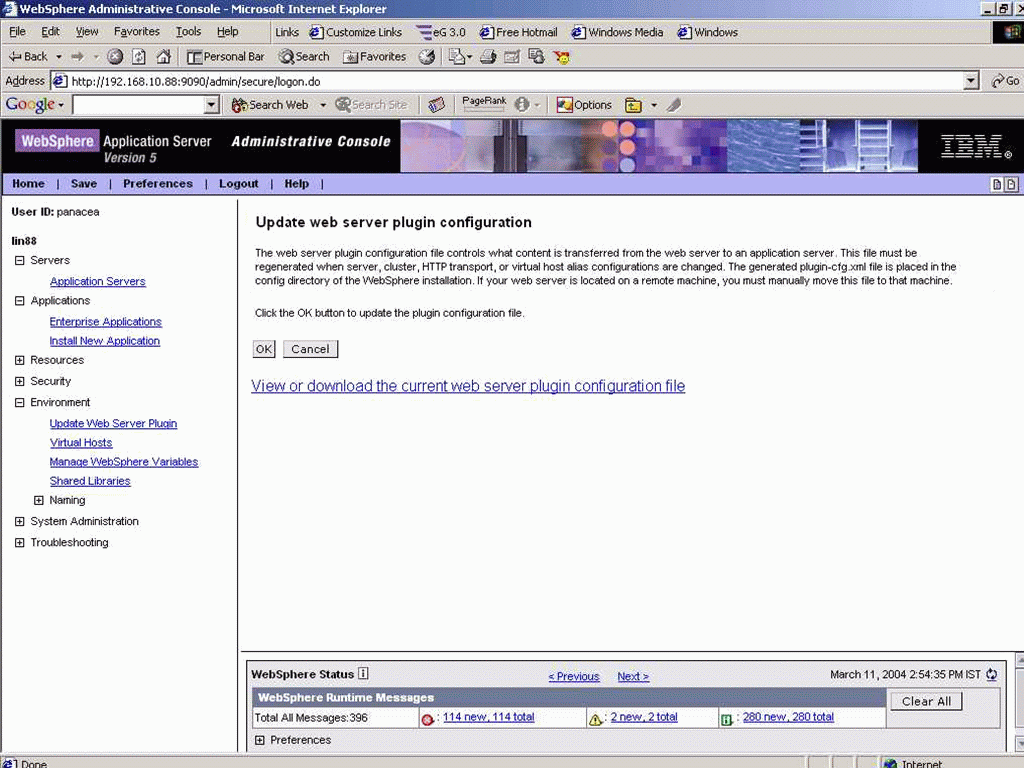Open Google toolbar Options
This screenshot has height=768, width=1024.
click(x=584, y=104)
